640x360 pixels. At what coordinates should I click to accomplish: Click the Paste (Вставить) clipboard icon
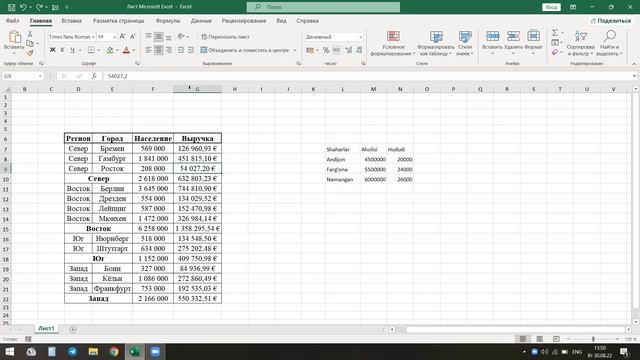(x=14, y=37)
